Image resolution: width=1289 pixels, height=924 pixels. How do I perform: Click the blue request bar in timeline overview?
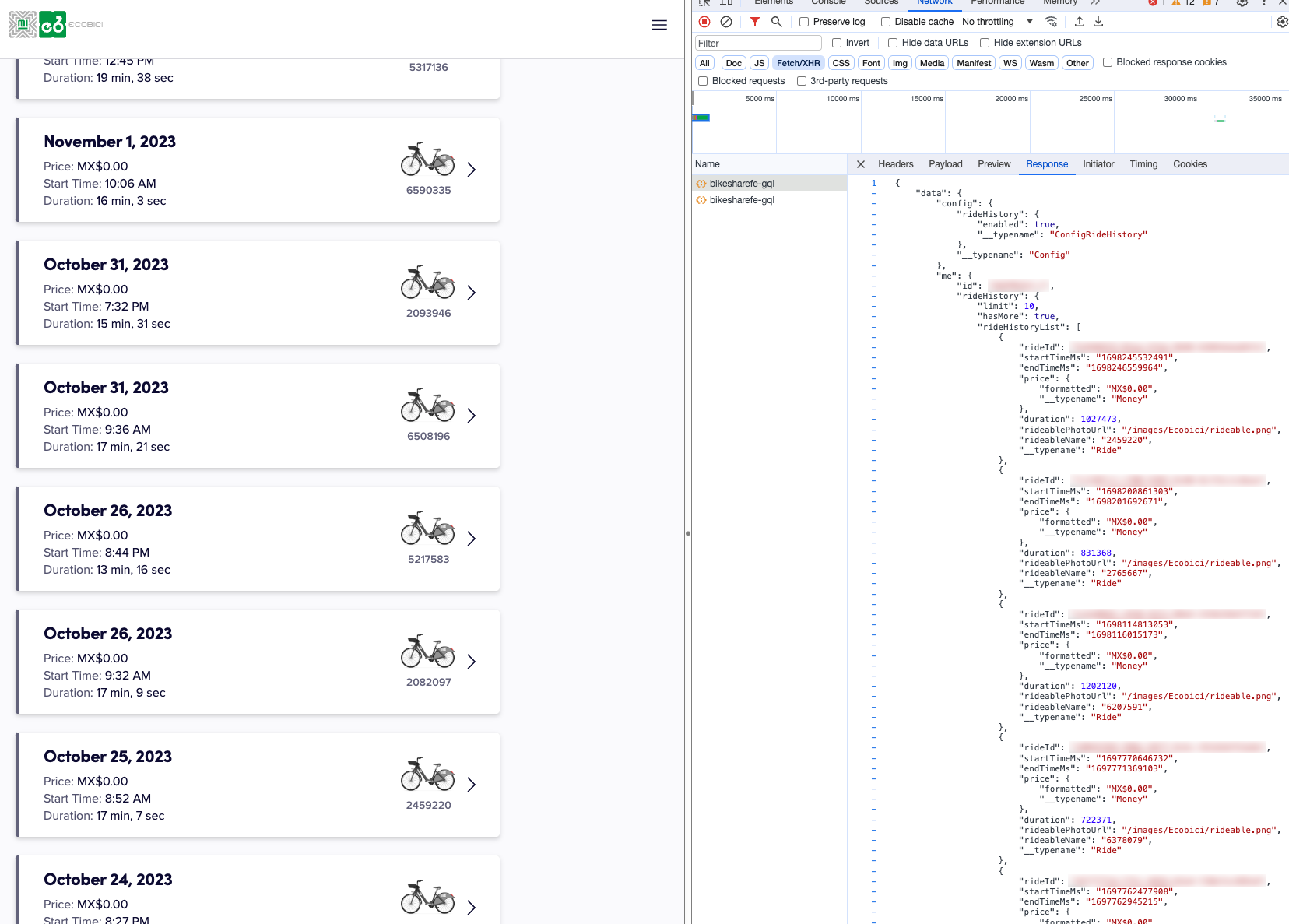tap(701, 118)
